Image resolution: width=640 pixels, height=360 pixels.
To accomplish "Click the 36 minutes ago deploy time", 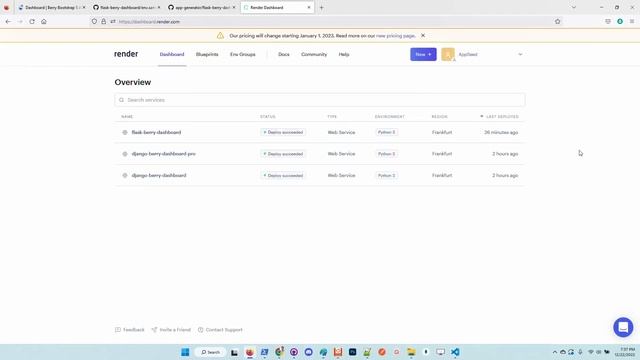I will [501, 132].
